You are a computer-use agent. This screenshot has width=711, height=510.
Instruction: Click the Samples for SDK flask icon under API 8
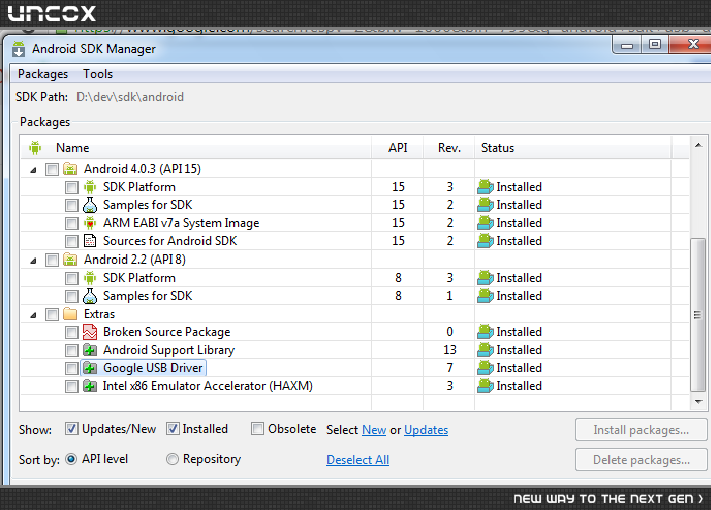(x=90, y=296)
